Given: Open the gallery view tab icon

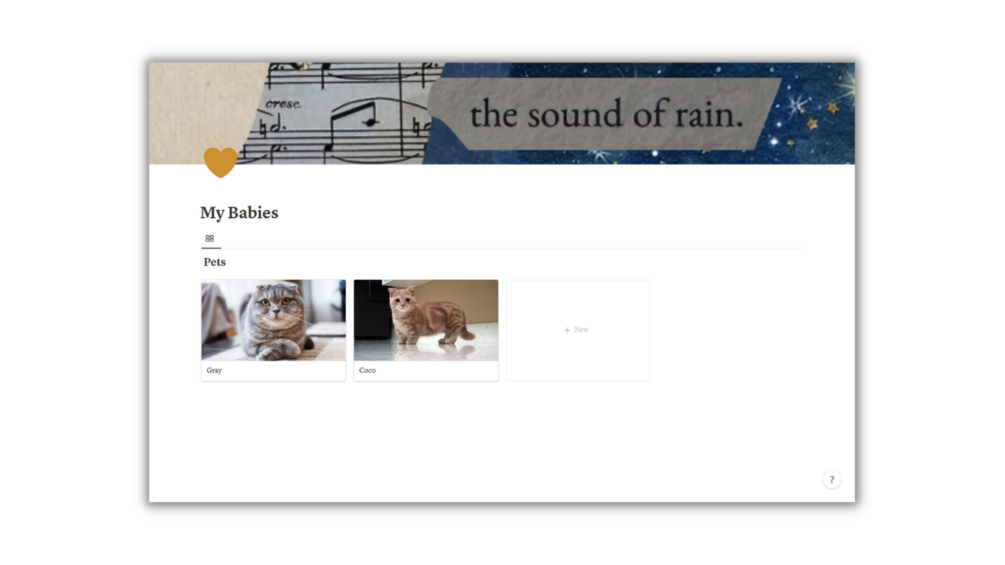Looking at the screenshot, I should click(x=210, y=238).
